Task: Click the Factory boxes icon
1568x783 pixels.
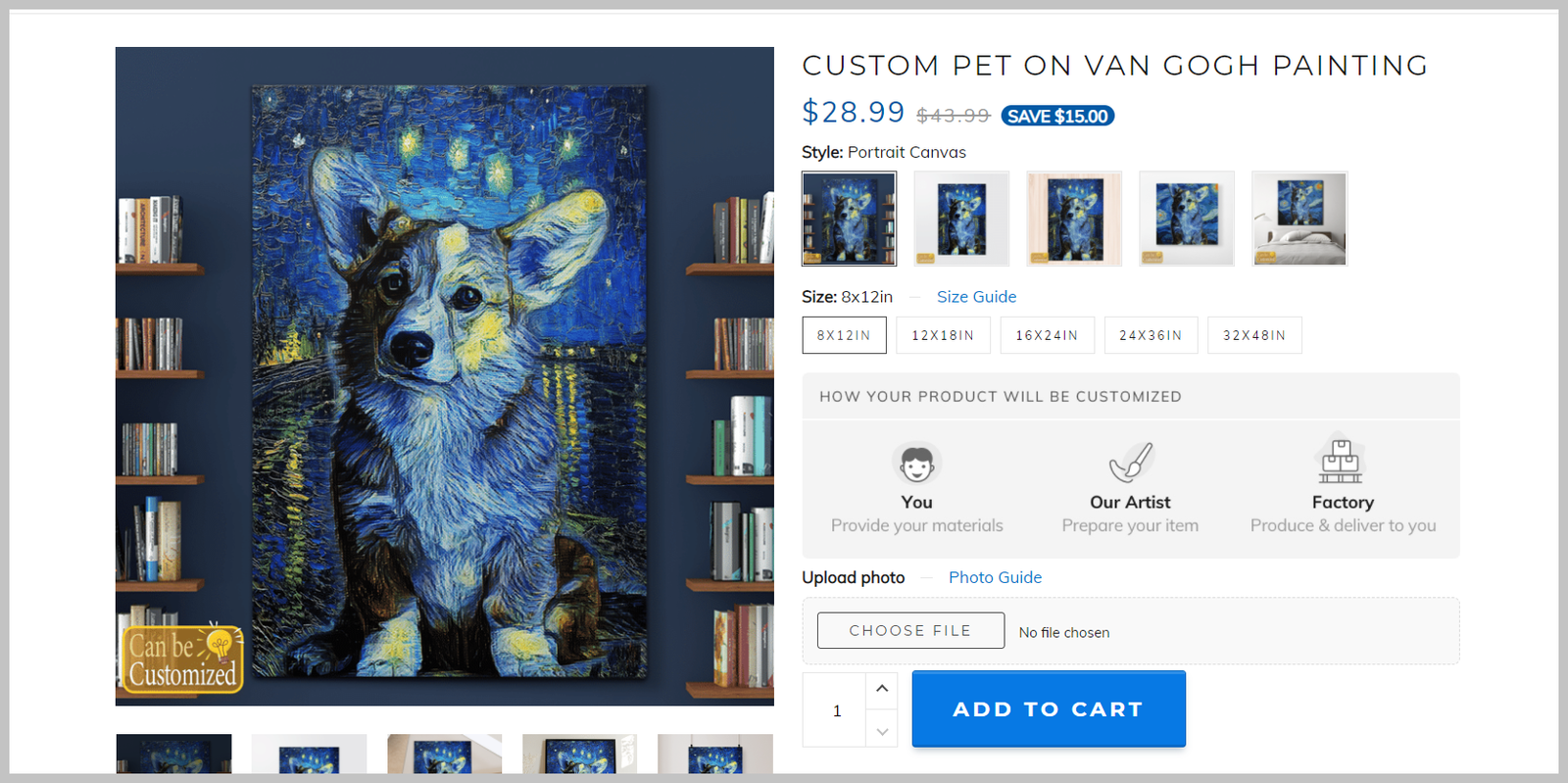Action: click(1341, 460)
